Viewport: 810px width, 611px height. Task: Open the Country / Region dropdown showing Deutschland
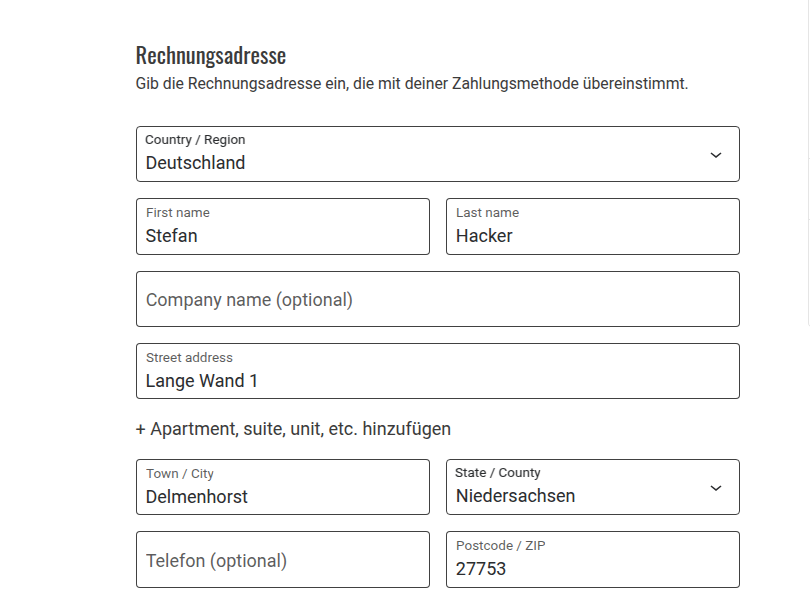pos(420,155)
